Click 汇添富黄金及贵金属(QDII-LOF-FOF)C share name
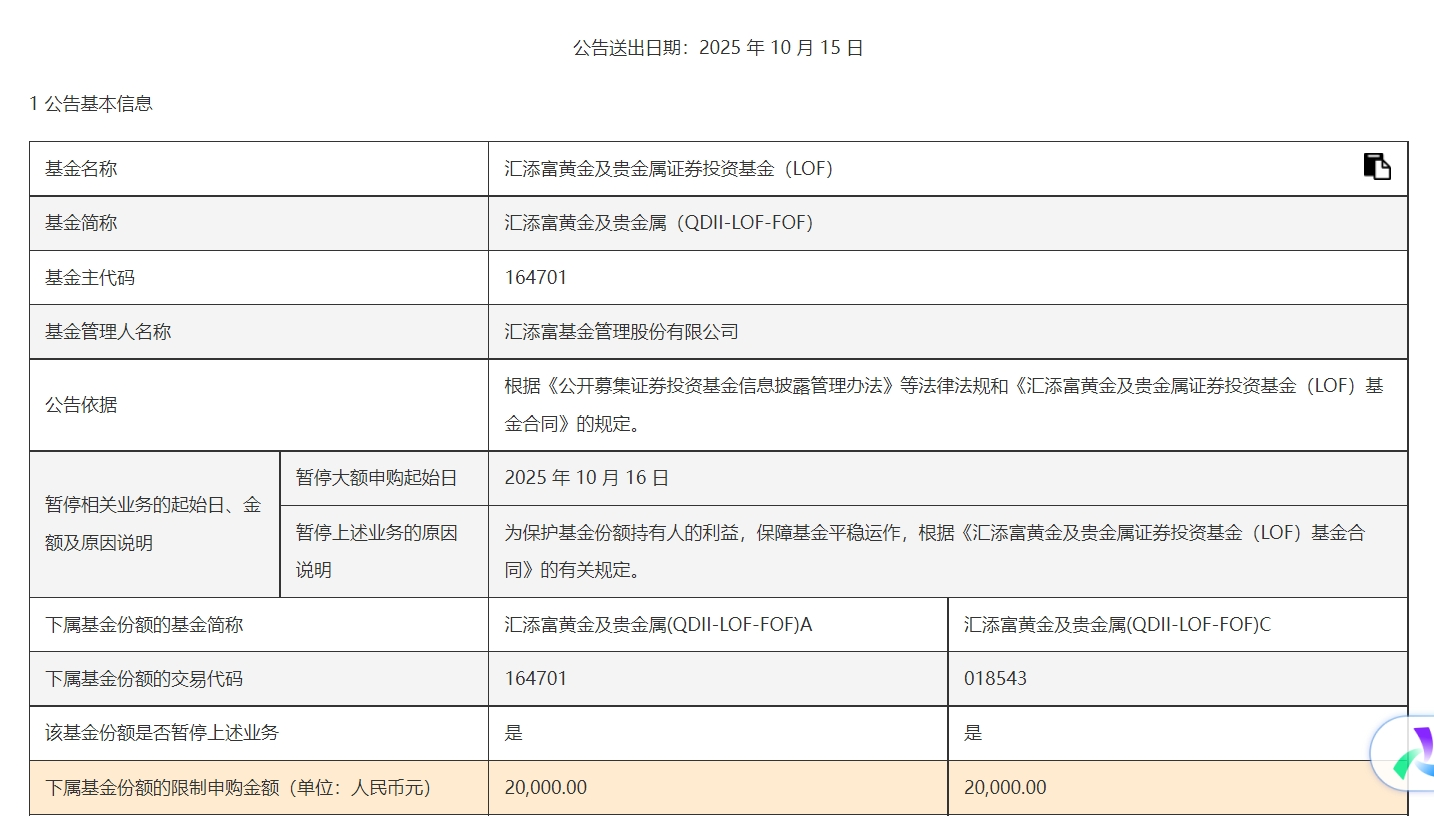 pos(1117,625)
